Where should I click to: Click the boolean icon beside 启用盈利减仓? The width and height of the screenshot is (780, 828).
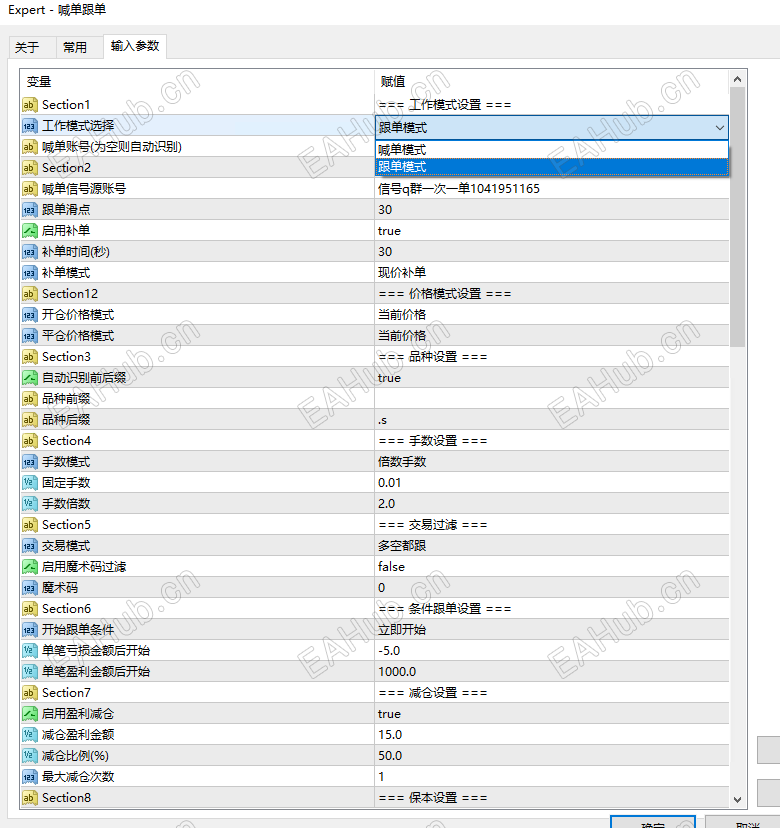(x=30, y=713)
